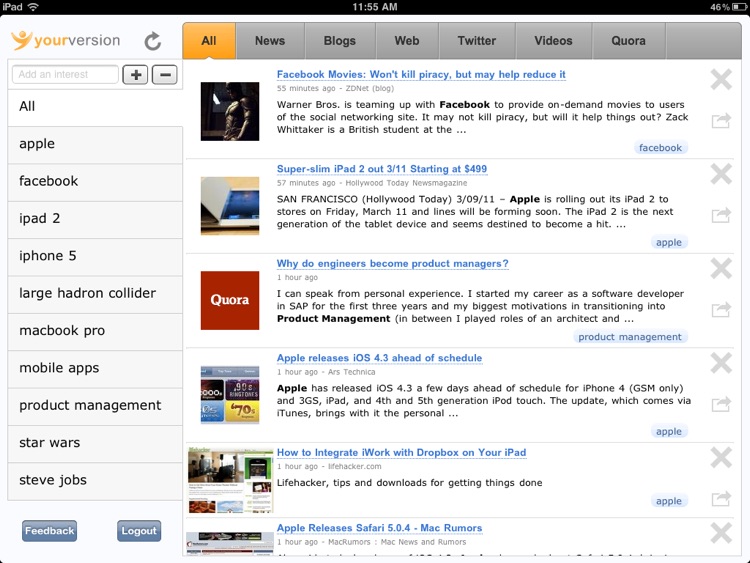Tap the battery indicator in status bar
The image size is (750, 563).
pyautogui.click(x=739, y=7)
